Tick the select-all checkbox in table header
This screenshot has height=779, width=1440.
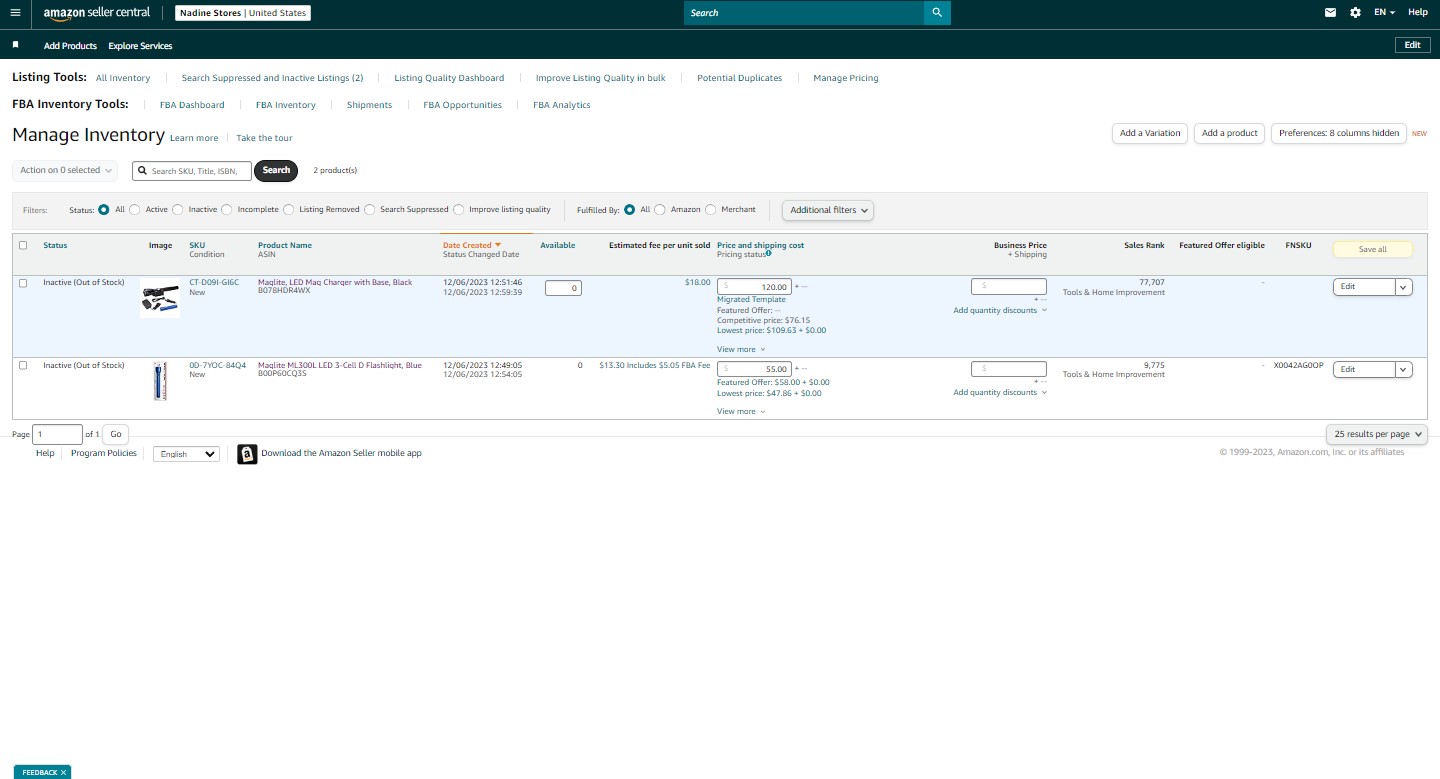(x=23, y=245)
